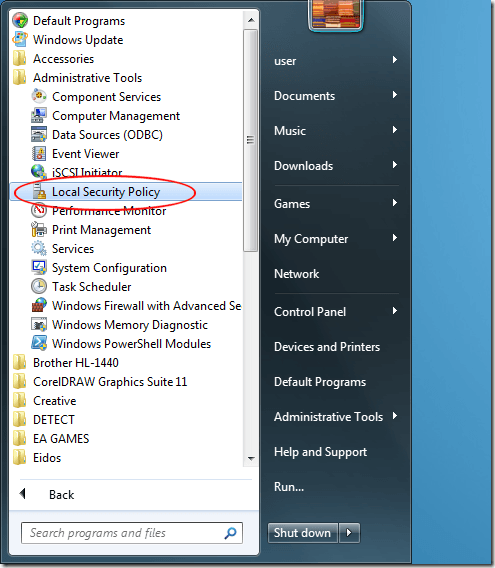The width and height of the screenshot is (495, 568).
Task: Click the Data Sources (ODBC) icon
Action: coord(39,134)
